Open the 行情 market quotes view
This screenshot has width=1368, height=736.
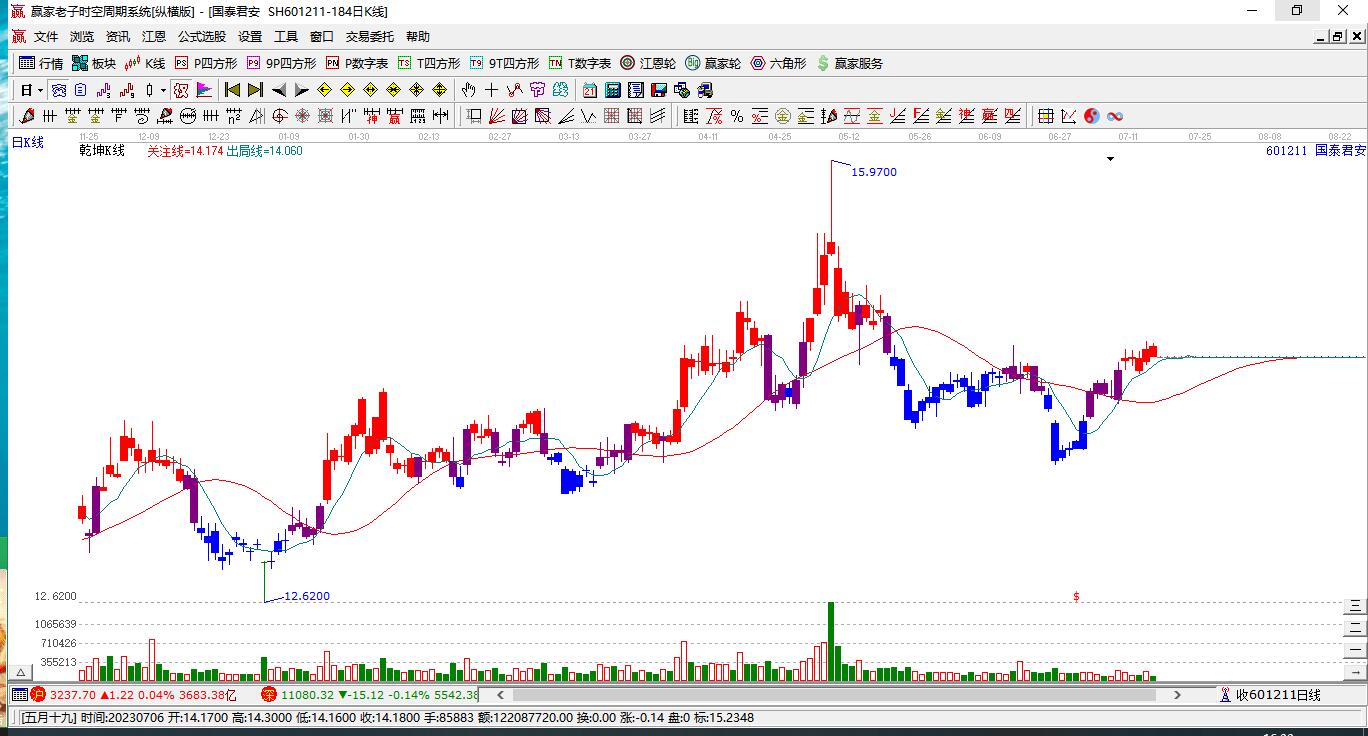pyautogui.click(x=41, y=63)
